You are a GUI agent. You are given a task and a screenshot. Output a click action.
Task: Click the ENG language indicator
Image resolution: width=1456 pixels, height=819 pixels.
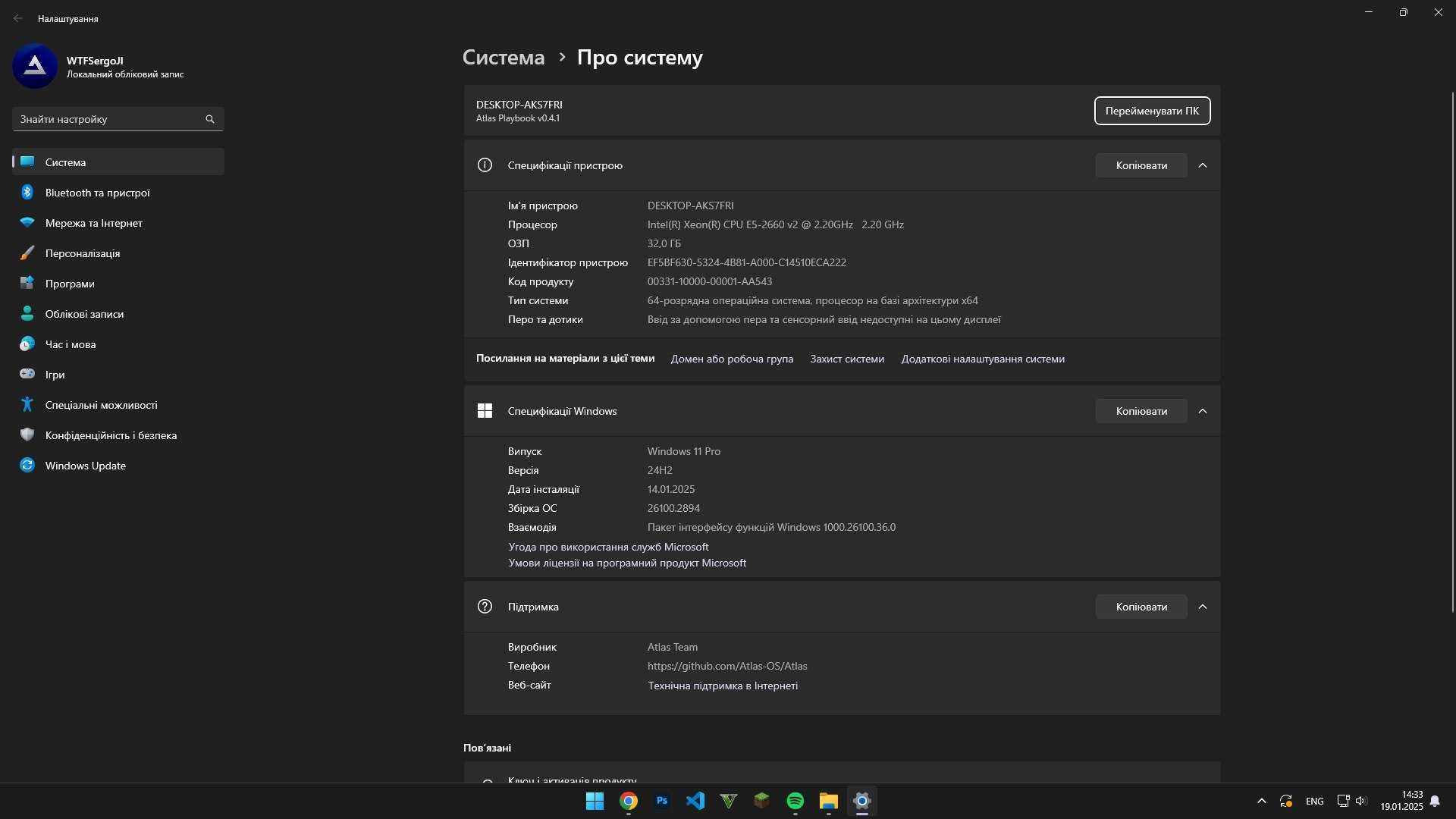1315,802
